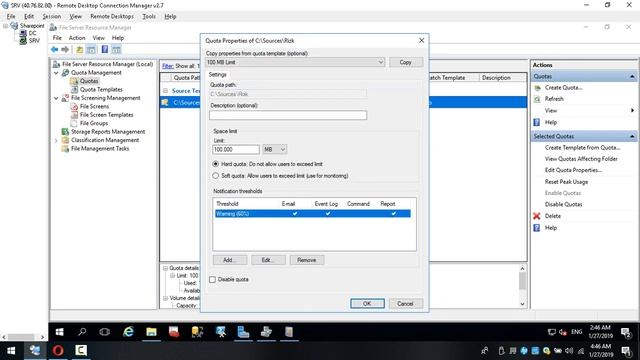
Task: Collapse the Sharepoint group in RDCMan tree
Action: 5,26
